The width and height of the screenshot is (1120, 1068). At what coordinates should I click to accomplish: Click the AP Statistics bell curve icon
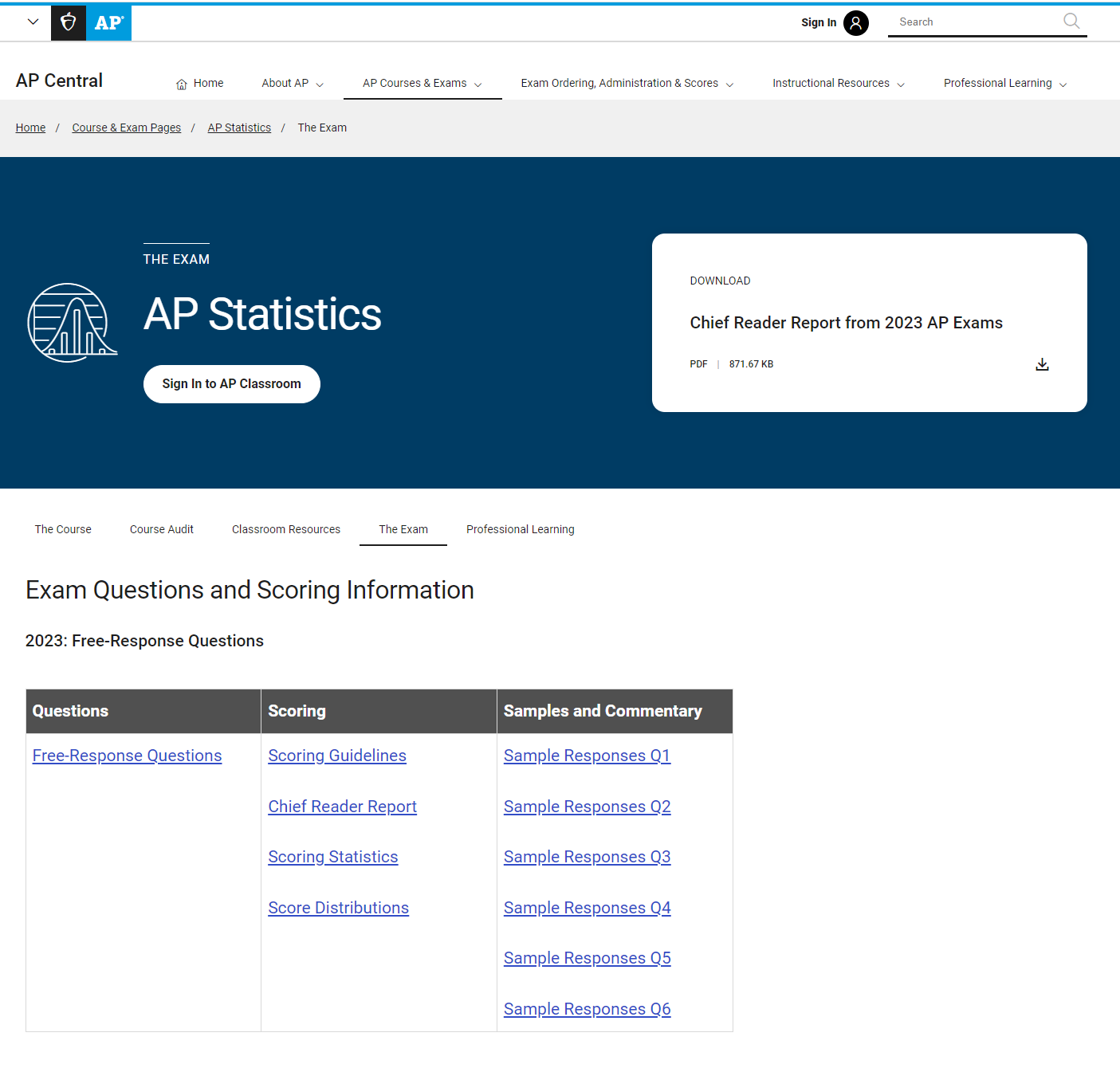click(x=73, y=323)
